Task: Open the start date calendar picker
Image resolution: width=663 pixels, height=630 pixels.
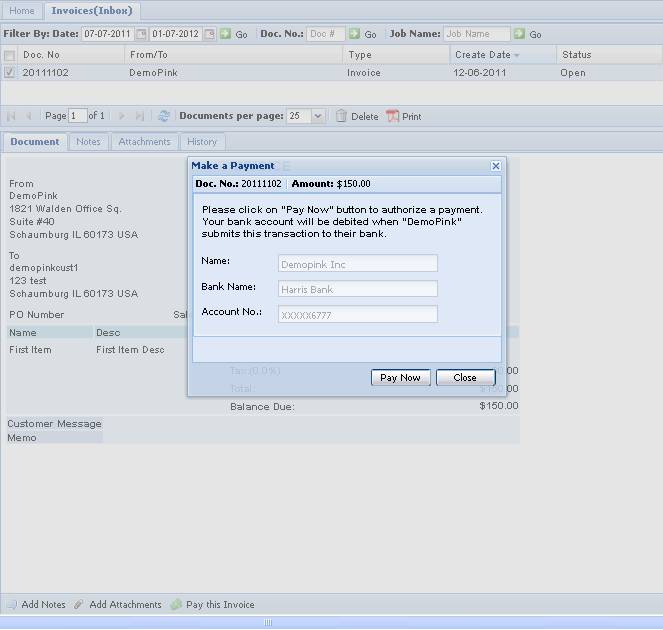Action: pos(141,34)
